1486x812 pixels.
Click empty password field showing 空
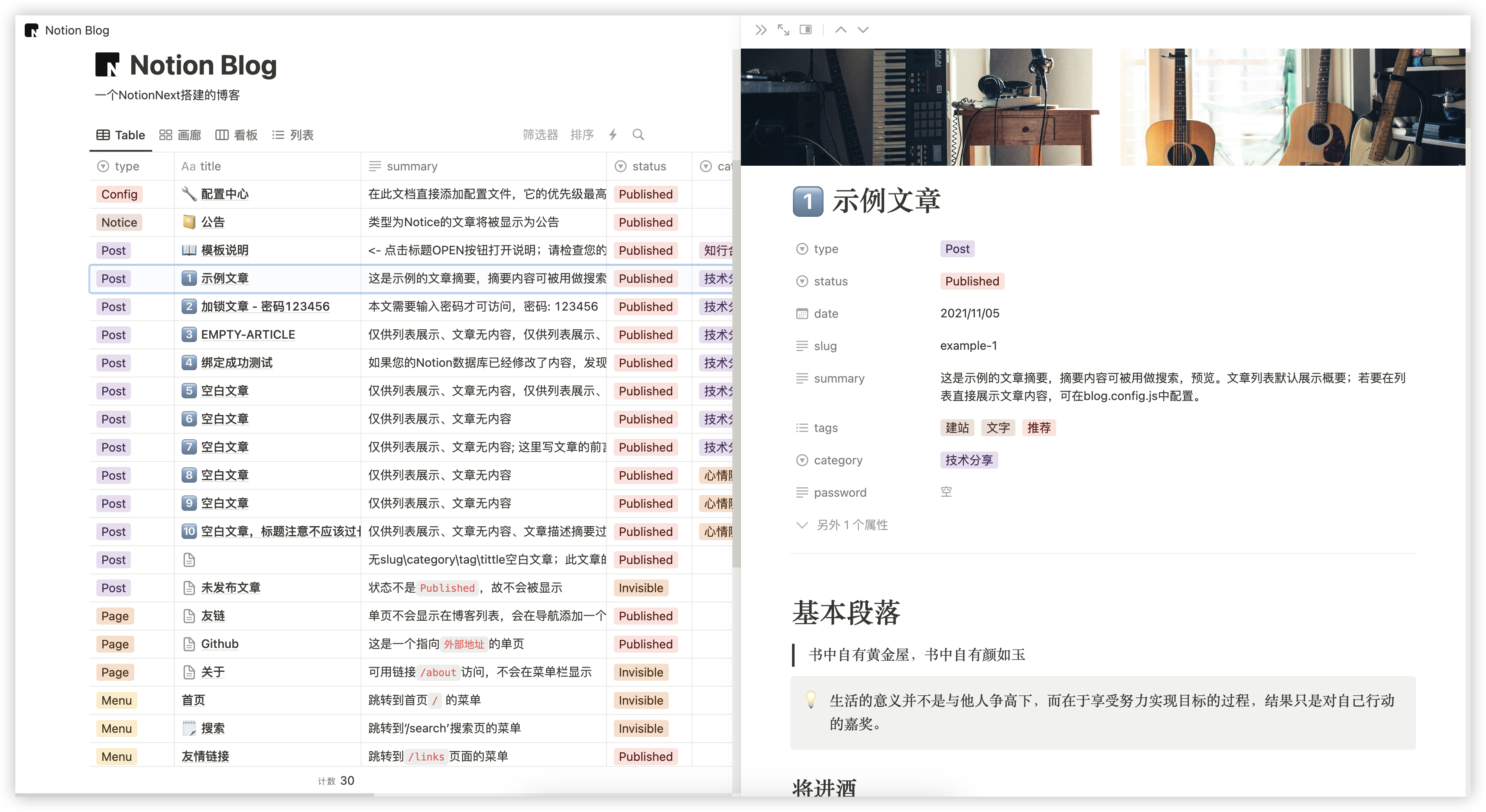pyautogui.click(x=946, y=492)
